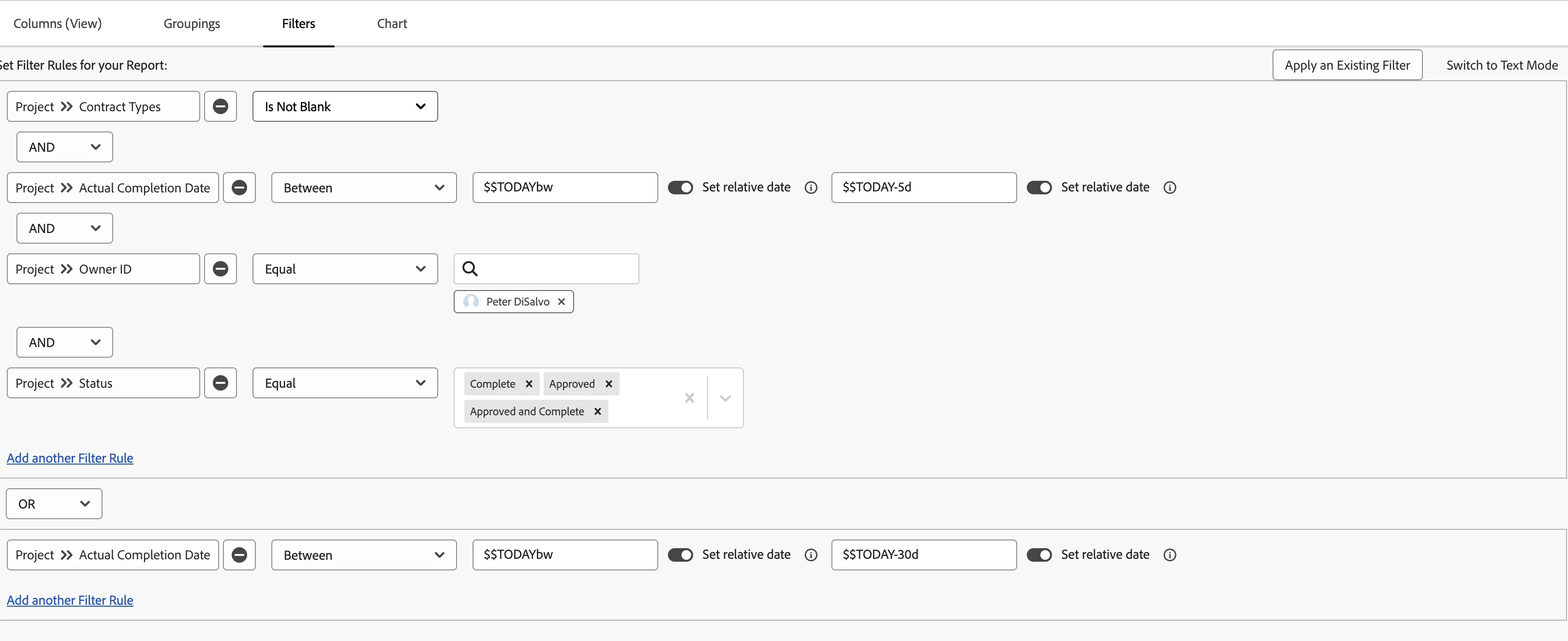Remove the Owner ID filter rule
The image size is (1568, 641).
(221, 269)
